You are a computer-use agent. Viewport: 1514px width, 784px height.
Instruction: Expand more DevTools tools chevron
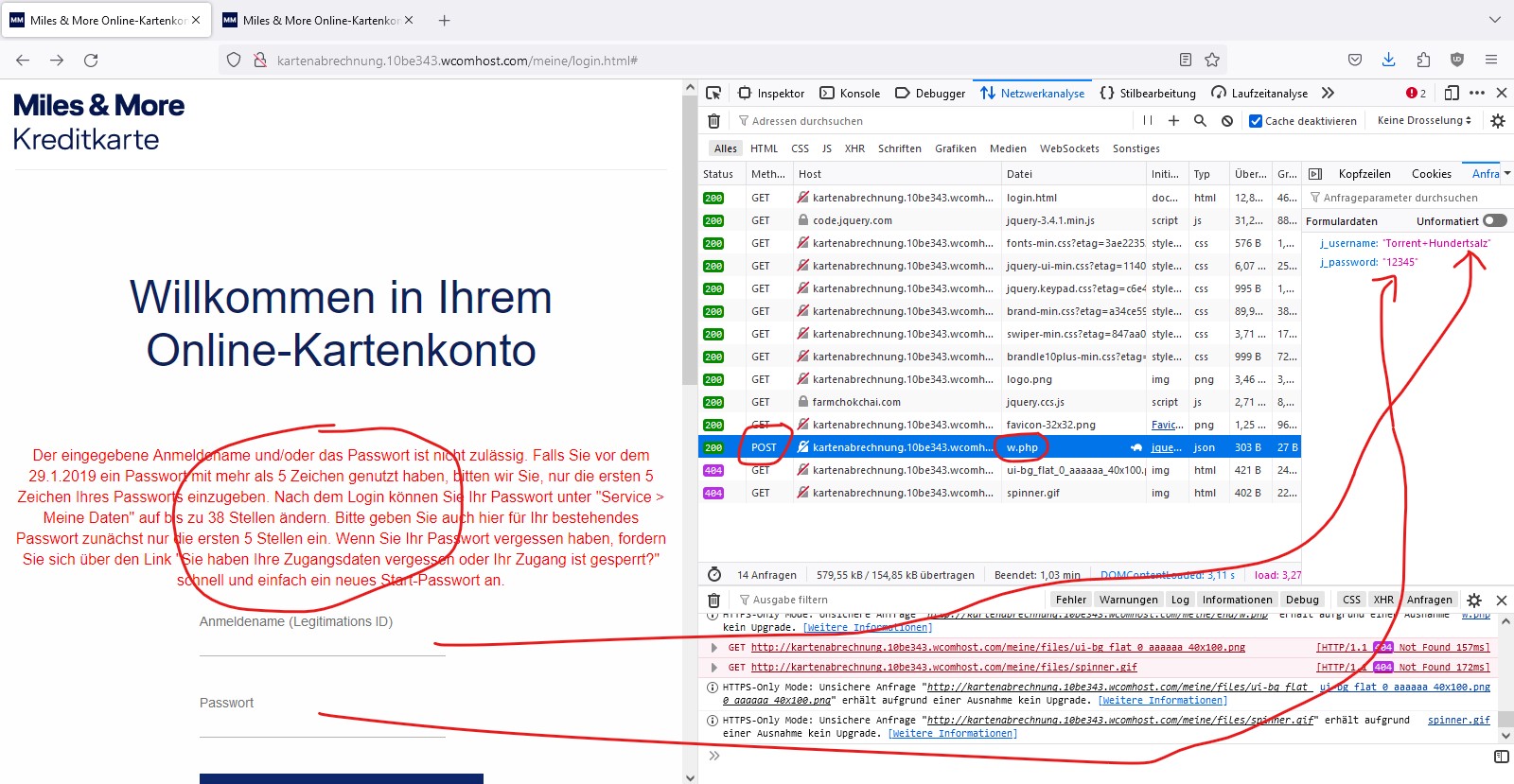pyautogui.click(x=1328, y=93)
